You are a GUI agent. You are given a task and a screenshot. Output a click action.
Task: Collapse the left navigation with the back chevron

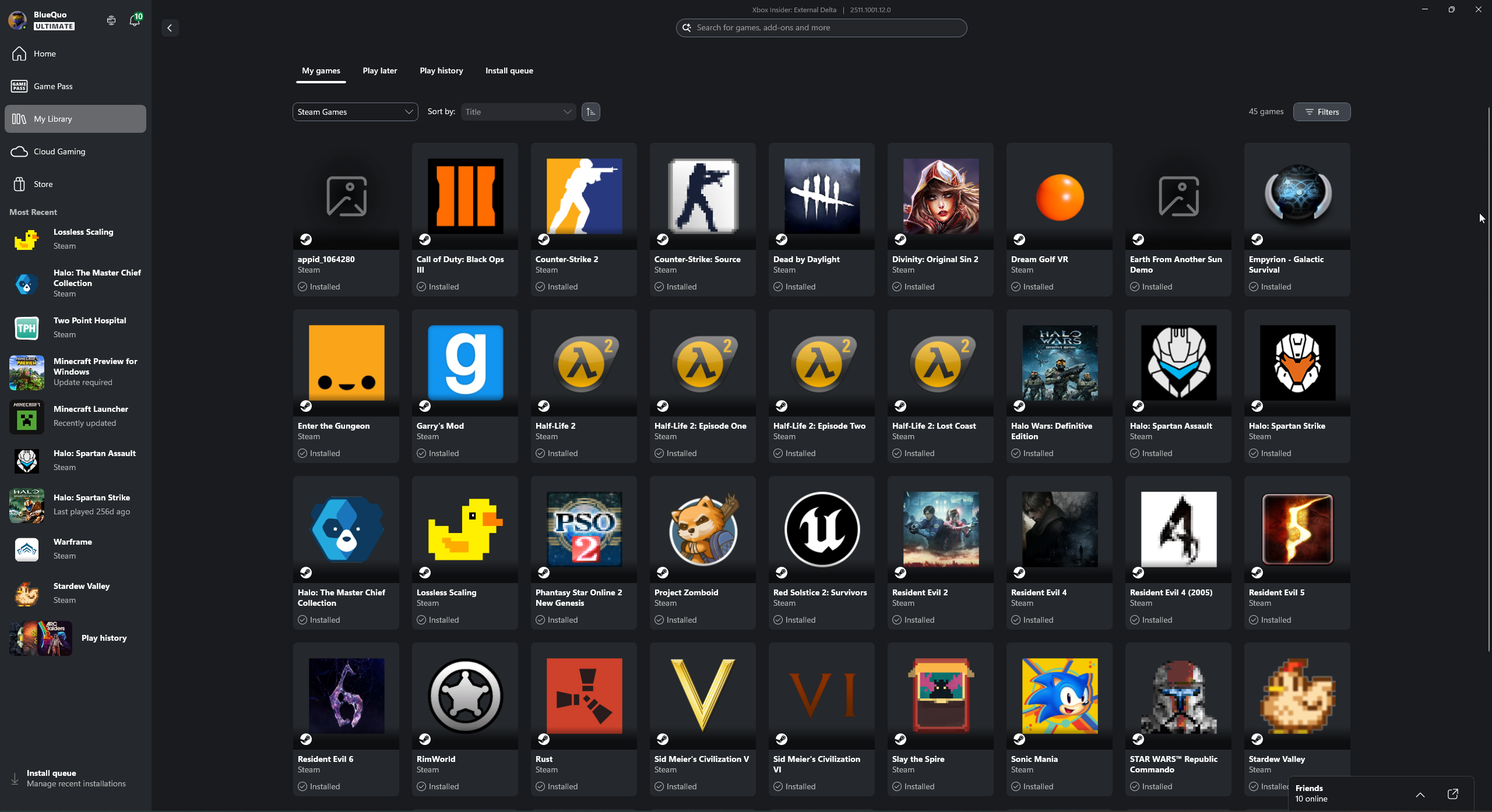pyautogui.click(x=170, y=27)
